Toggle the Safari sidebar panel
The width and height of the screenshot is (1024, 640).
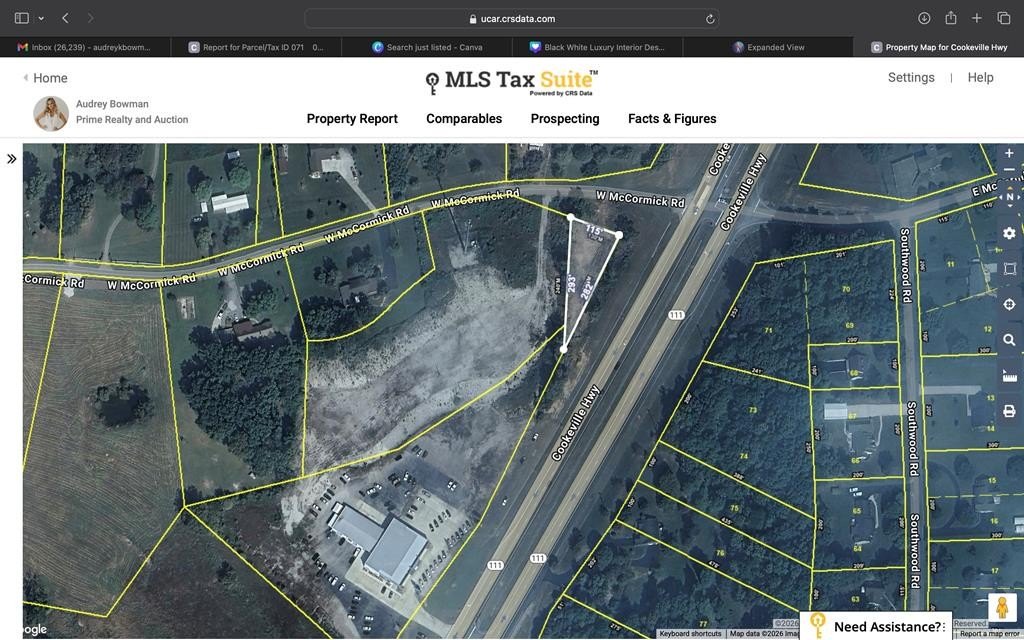click(21, 18)
